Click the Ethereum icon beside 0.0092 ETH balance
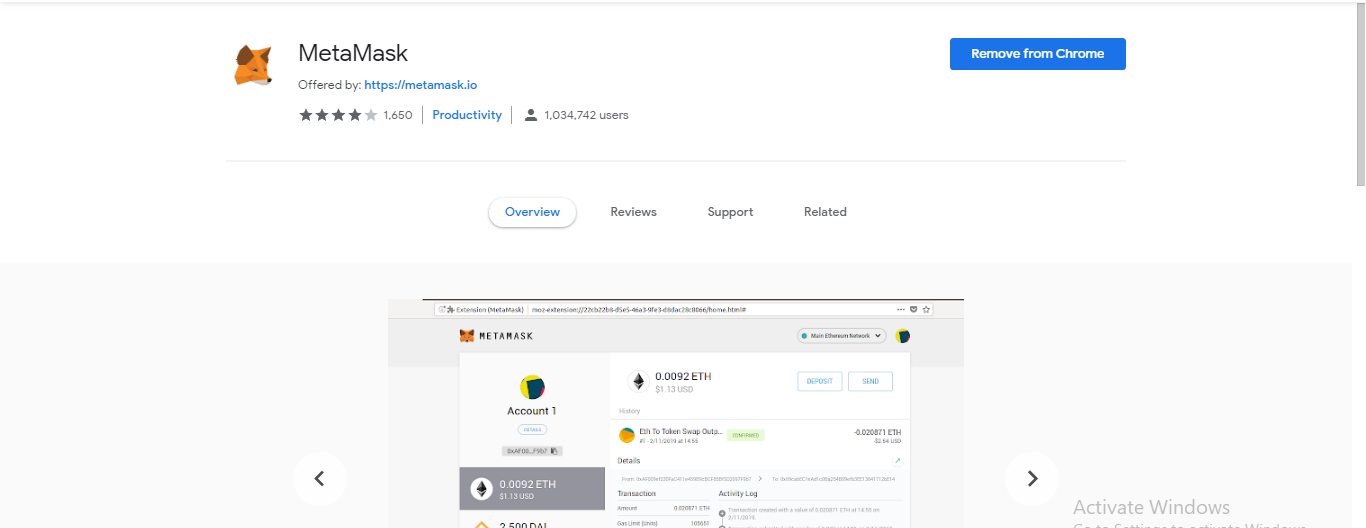1366x528 pixels. click(x=638, y=381)
